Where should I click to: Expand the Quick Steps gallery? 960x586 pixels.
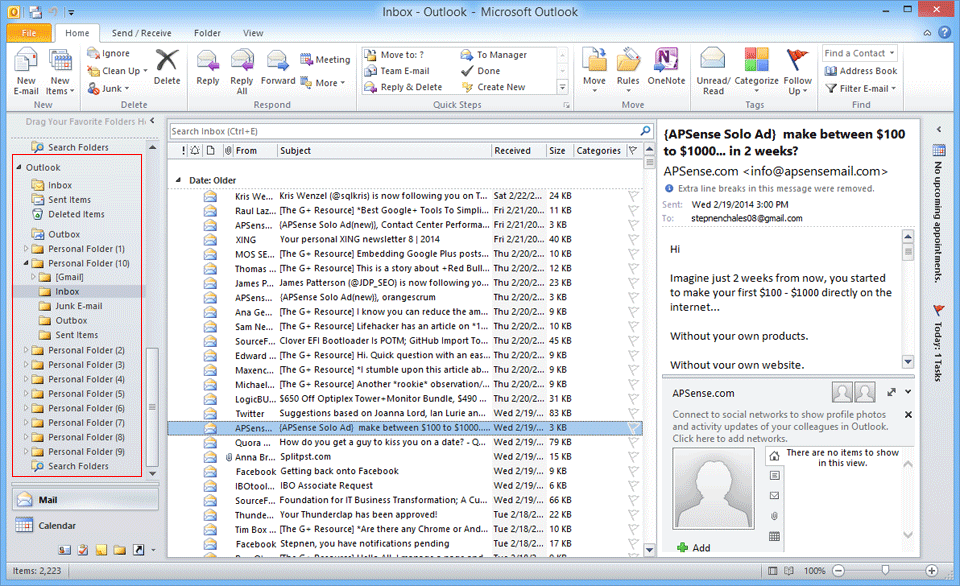[562, 88]
